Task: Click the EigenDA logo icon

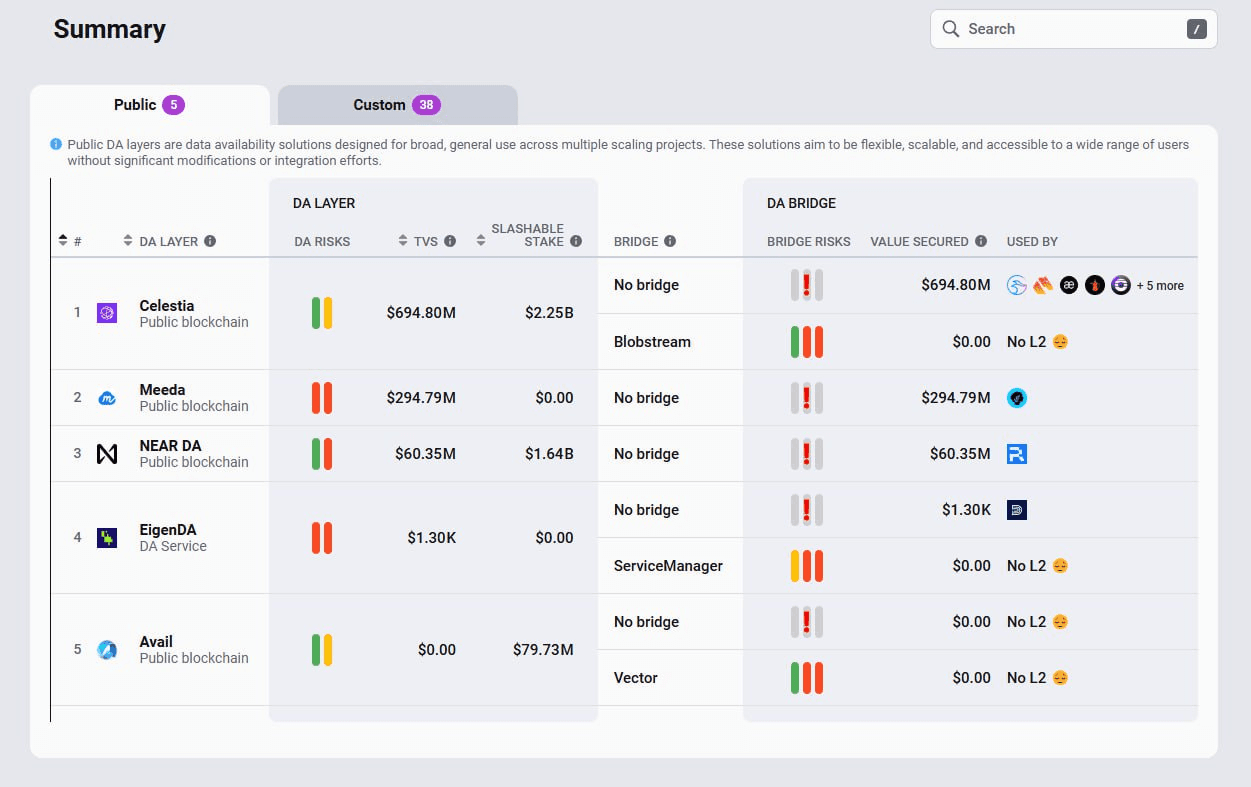Action: (107, 537)
